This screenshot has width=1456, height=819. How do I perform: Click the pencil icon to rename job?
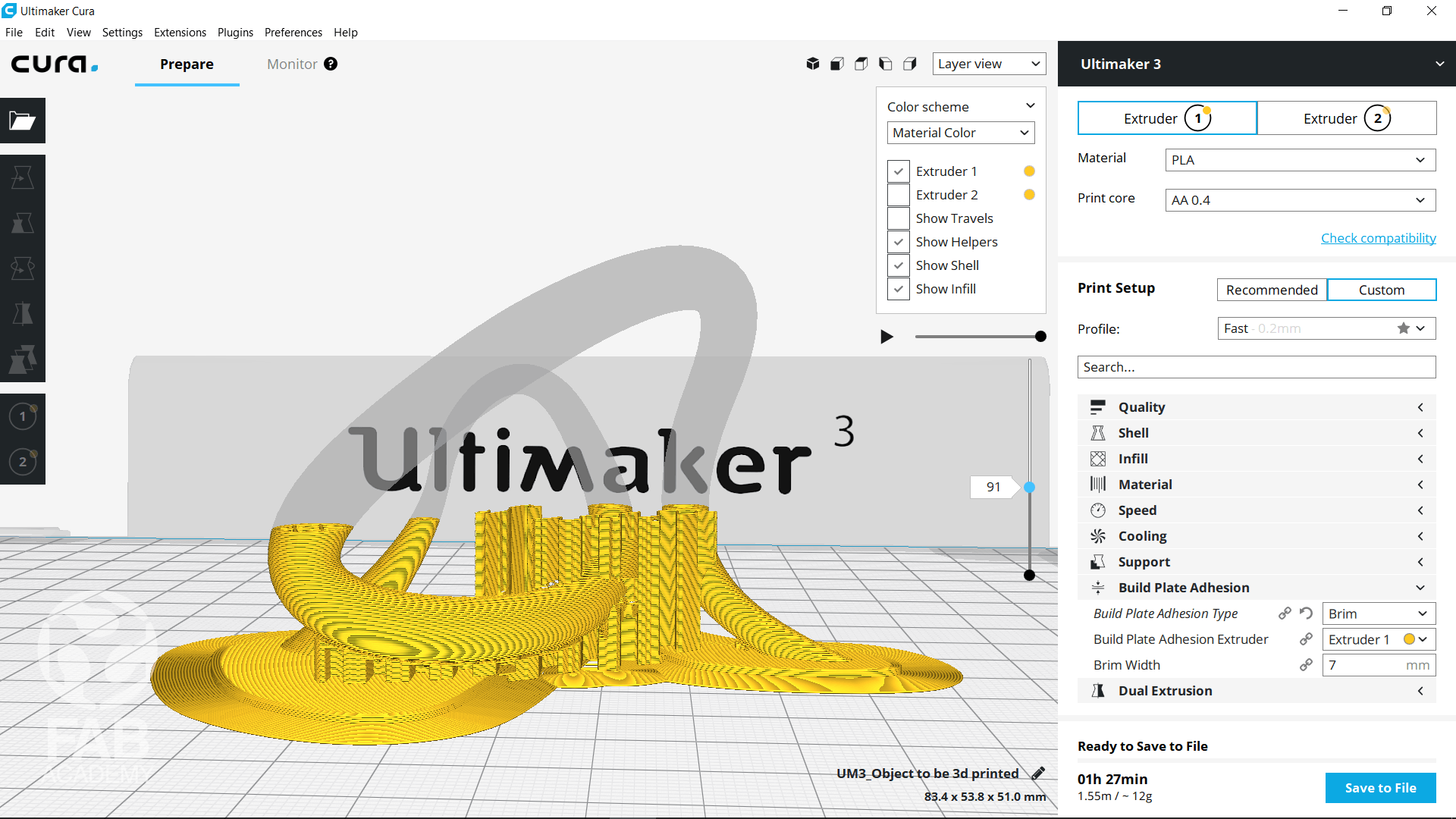(x=1038, y=773)
